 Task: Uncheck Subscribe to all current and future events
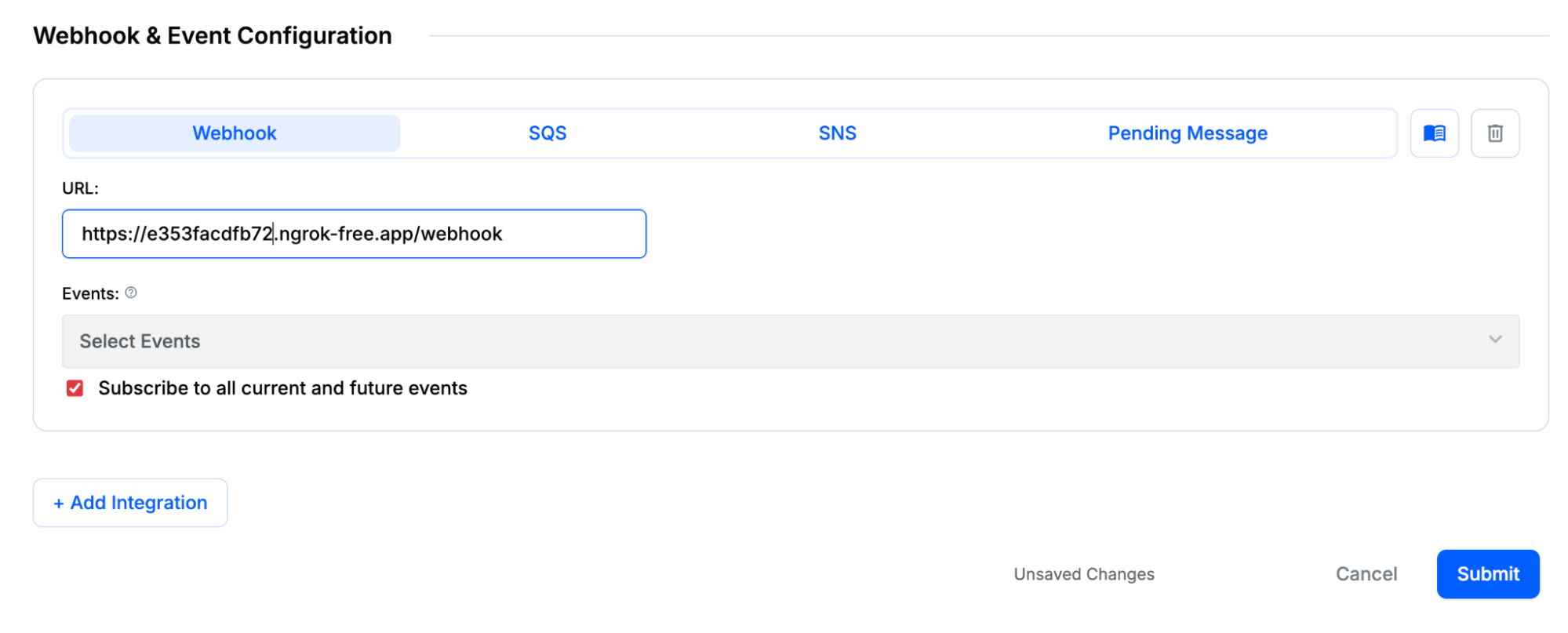pyautogui.click(x=75, y=388)
